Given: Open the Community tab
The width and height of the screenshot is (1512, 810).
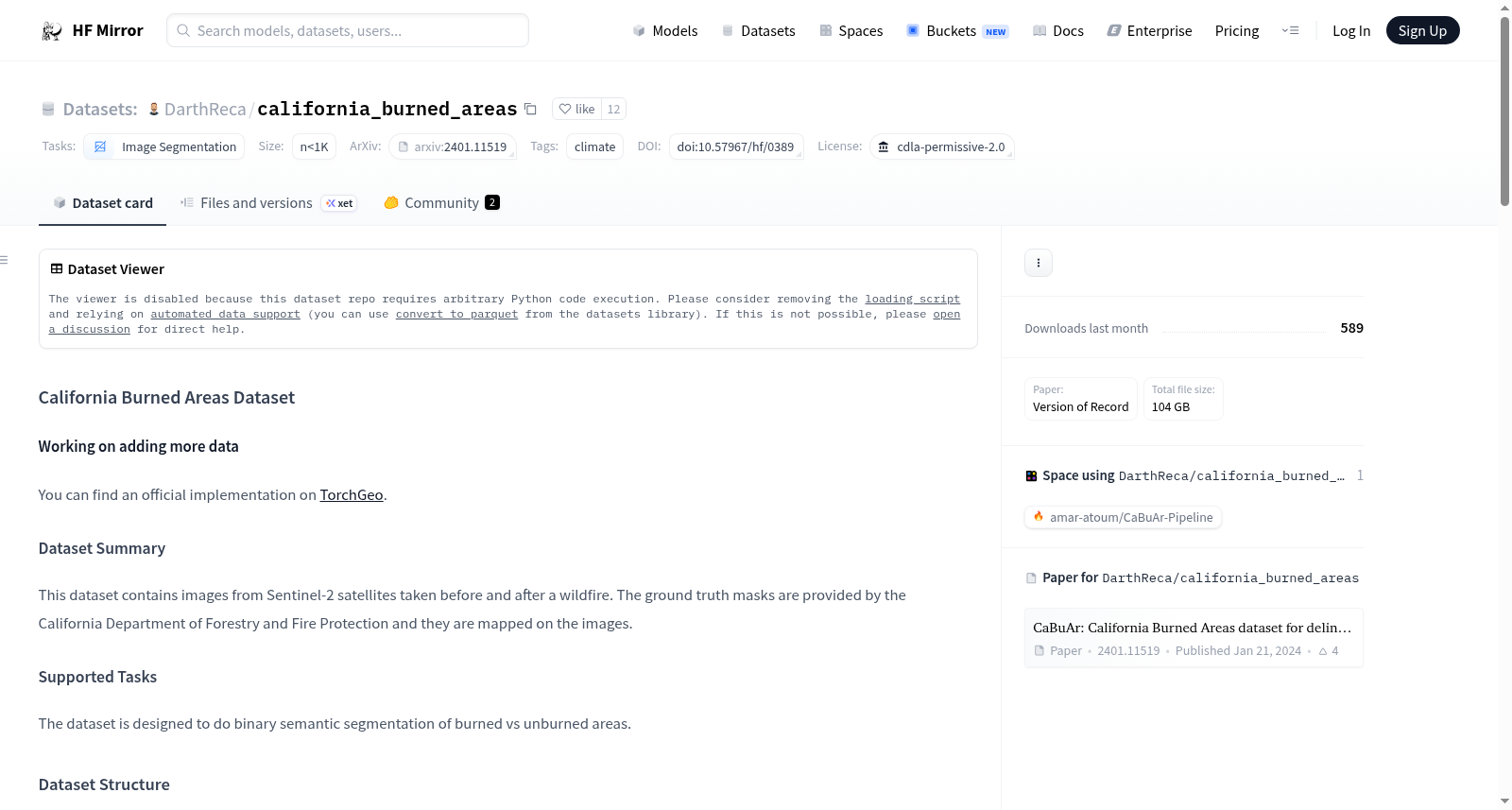Looking at the screenshot, I should click(x=441, y=203).
